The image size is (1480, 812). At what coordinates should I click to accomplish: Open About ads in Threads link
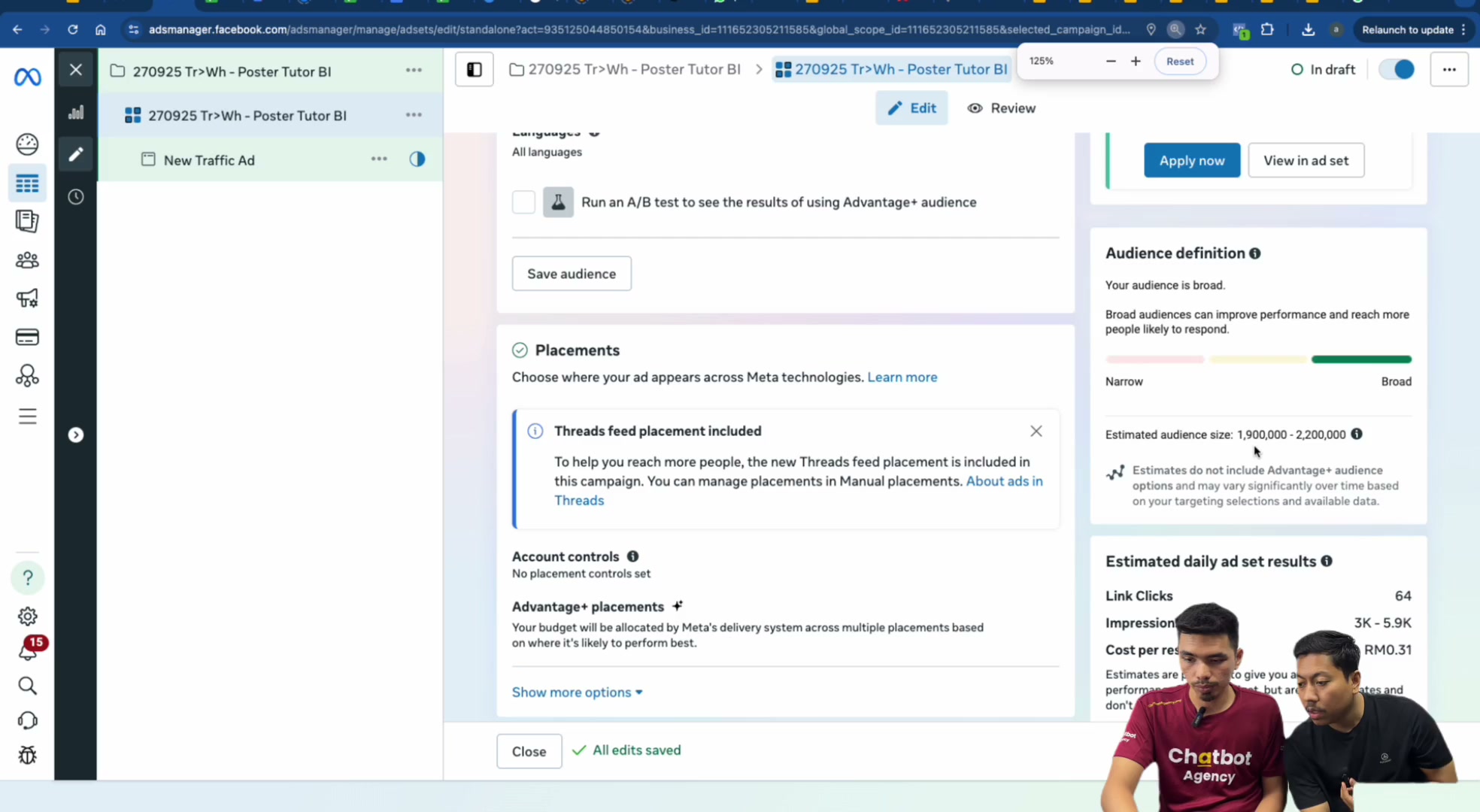tap(799, 490)
